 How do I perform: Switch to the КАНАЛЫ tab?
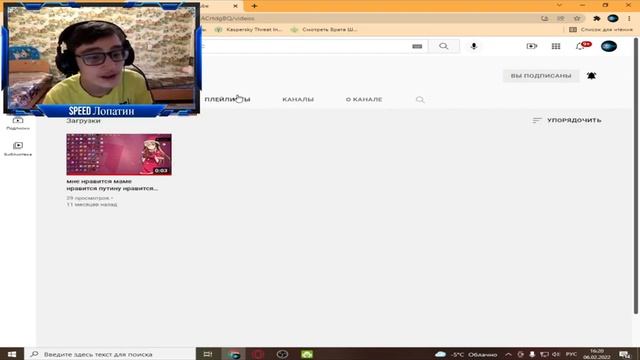coord(298,99)
